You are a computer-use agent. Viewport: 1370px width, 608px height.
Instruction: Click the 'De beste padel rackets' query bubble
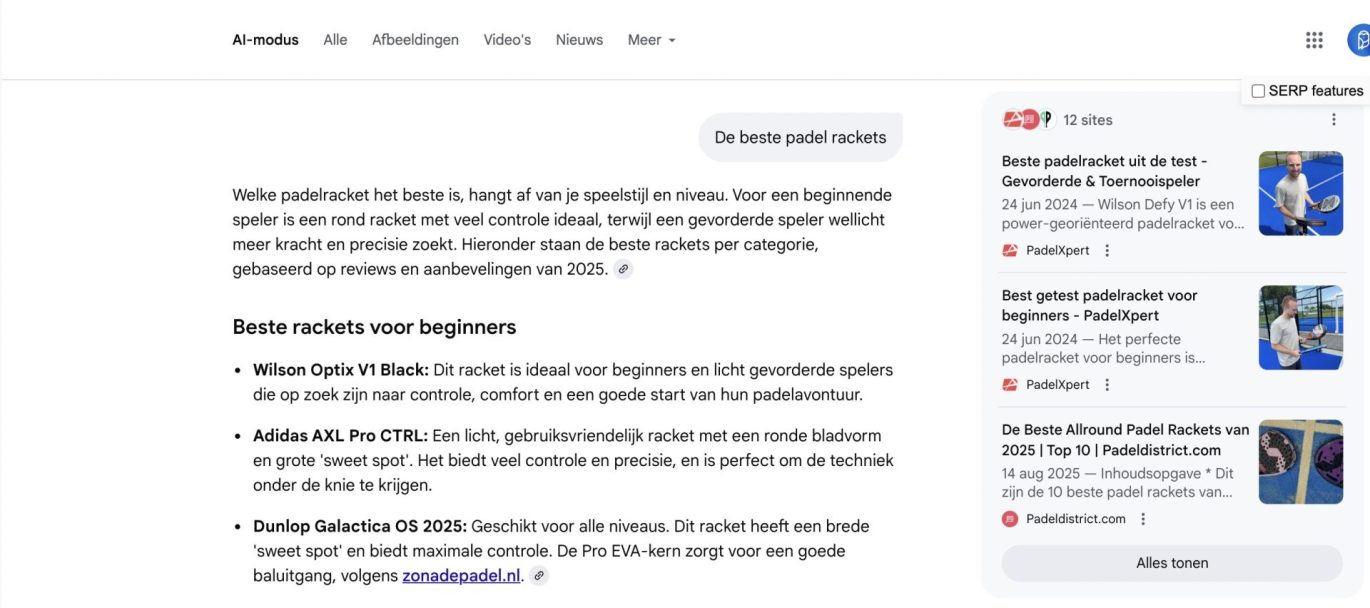(800, 138)
